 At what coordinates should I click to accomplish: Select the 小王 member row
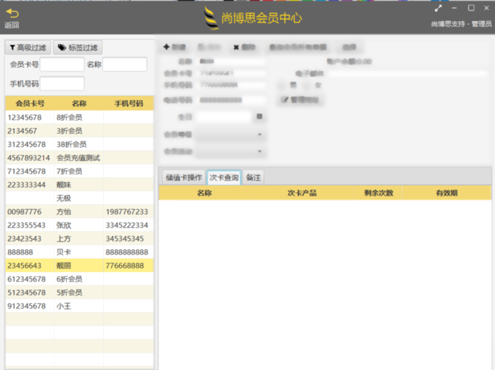[x=79, y=306]
